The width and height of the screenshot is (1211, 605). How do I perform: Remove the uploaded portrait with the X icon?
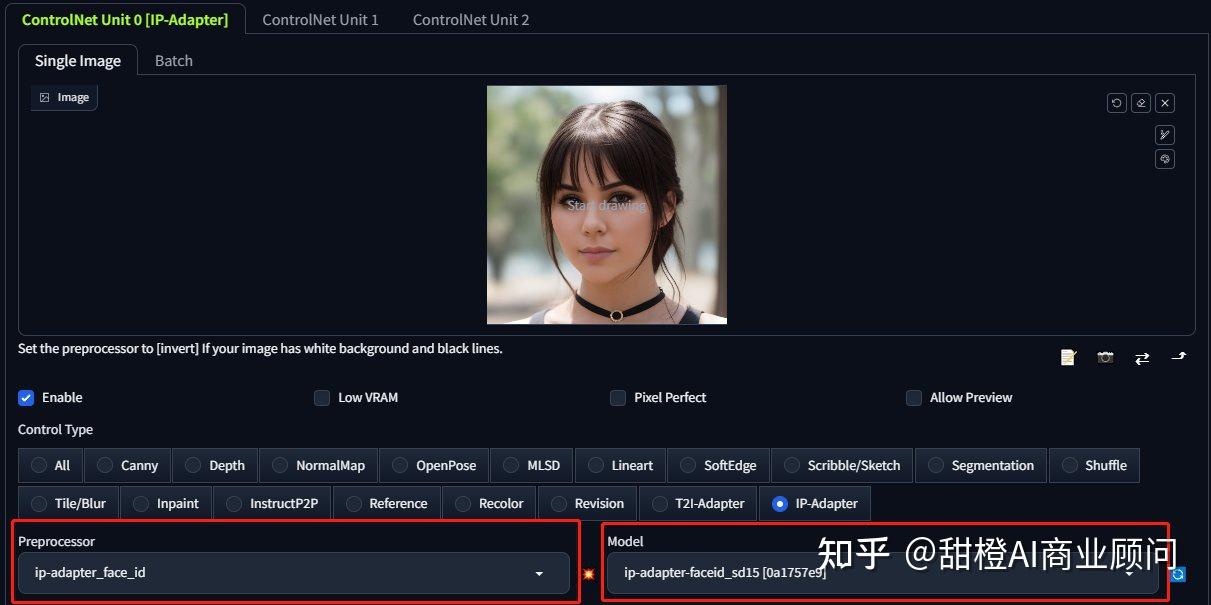(x=1165, y=102)
